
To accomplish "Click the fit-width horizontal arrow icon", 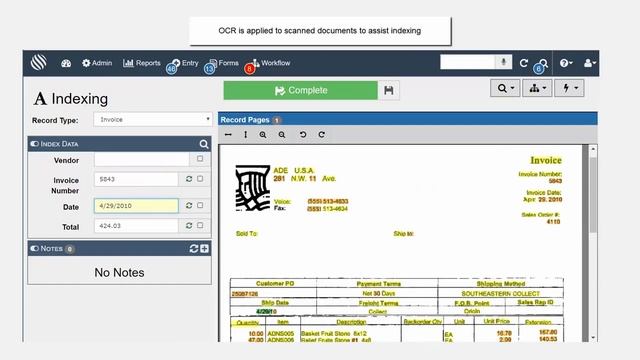I will click(228, 134).
